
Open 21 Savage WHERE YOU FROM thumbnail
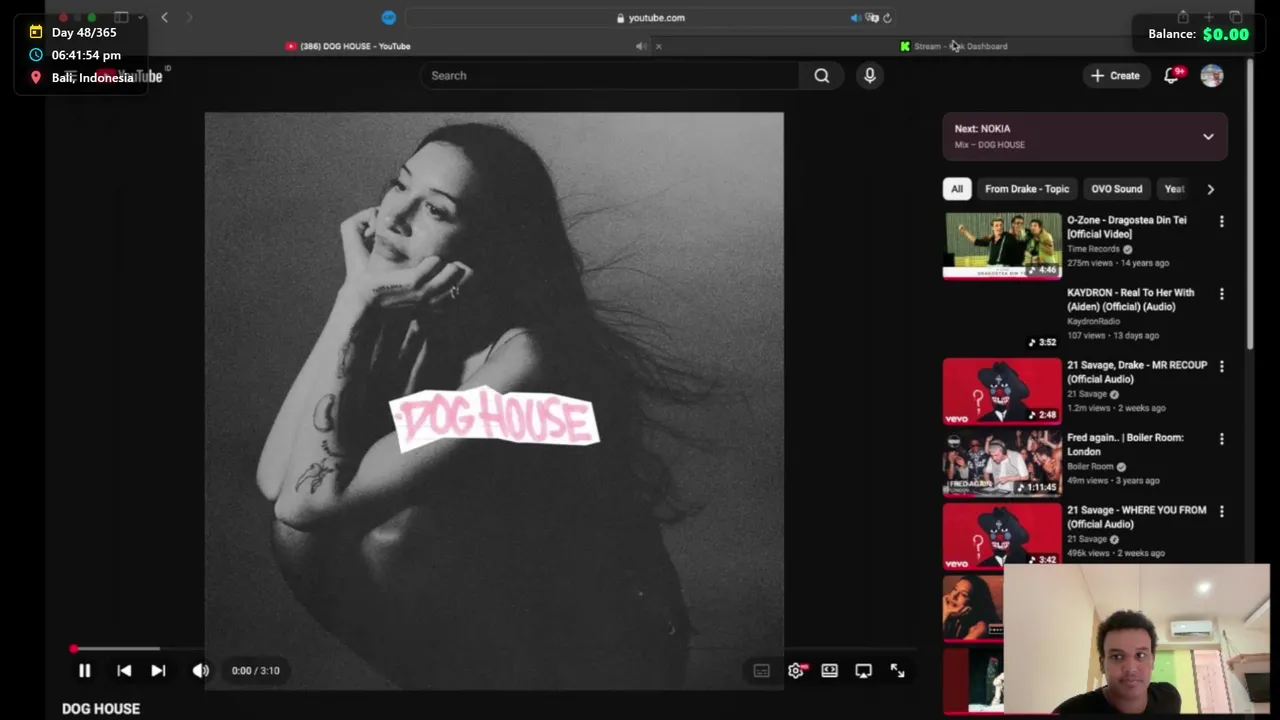pyautogui.click(x=1002, y=536)
